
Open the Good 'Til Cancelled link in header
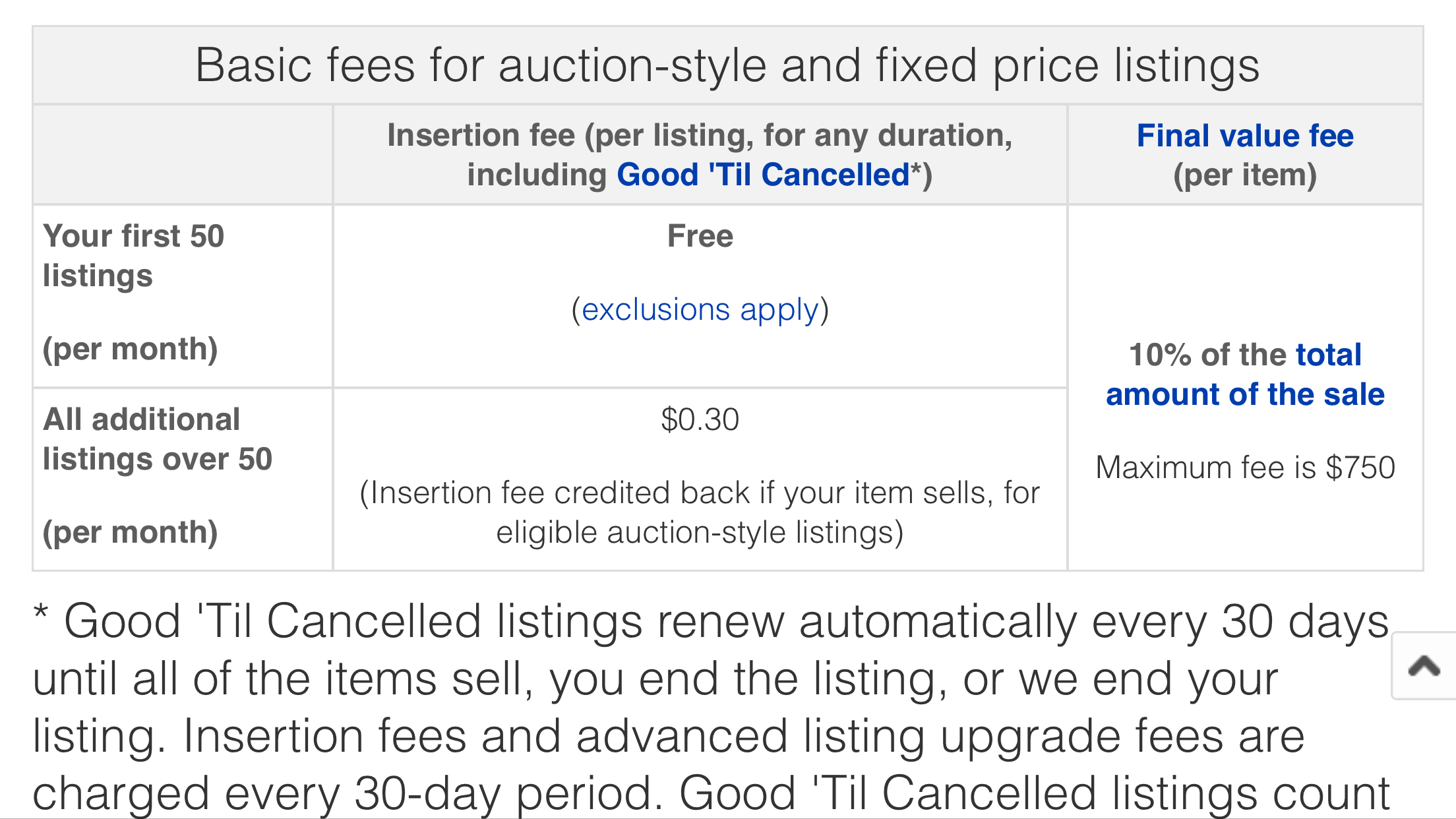(x=763, y=175)
